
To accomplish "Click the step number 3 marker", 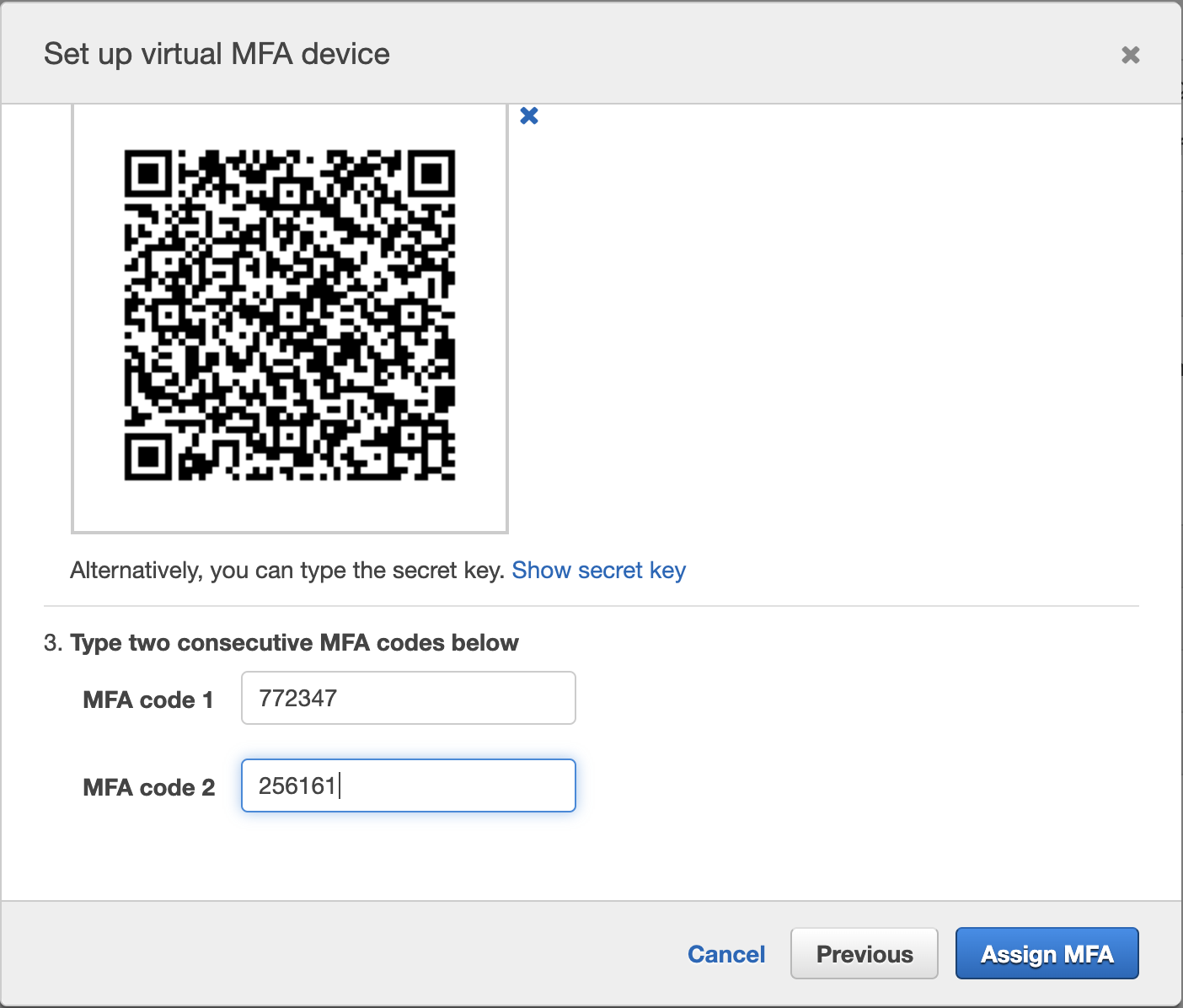I will [x=51, y=643].
